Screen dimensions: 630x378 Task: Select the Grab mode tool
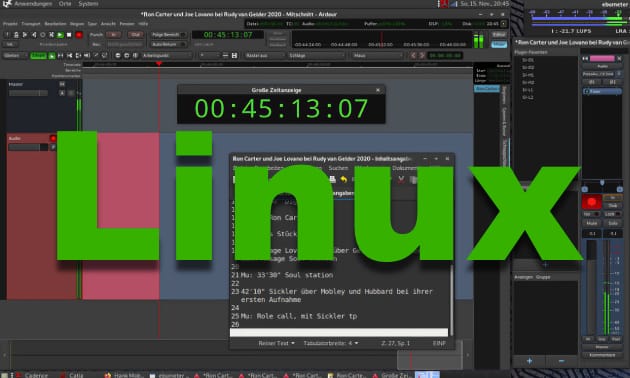coord(51,55)
